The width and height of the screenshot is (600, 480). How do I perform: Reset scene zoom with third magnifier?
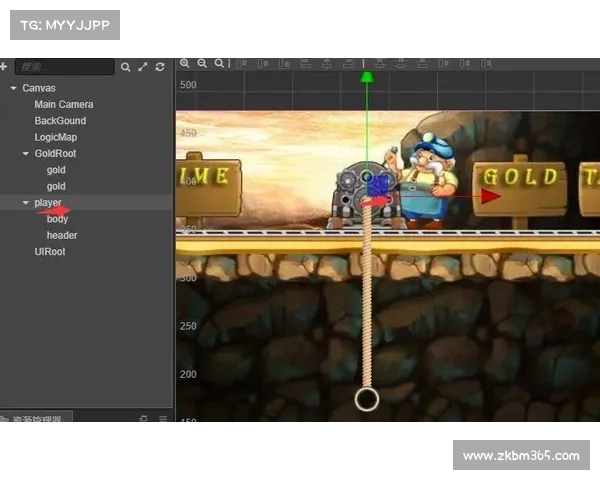pos(219,64)
